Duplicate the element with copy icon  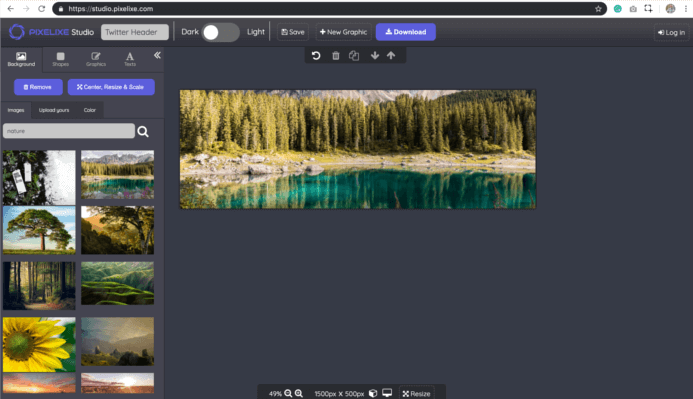click(354, 56)
